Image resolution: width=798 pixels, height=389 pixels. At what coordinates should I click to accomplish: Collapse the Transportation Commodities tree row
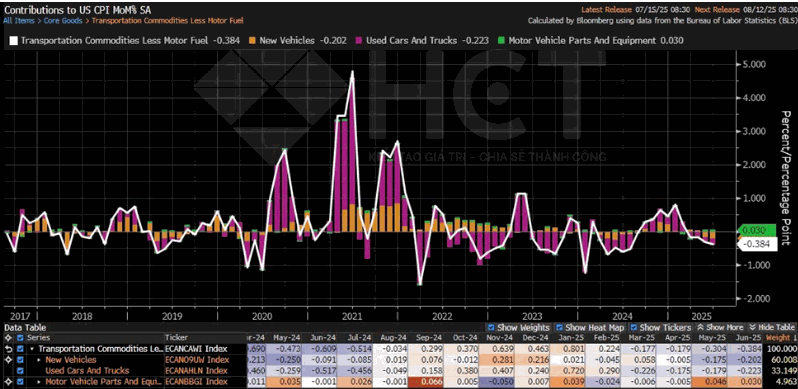pyautogui.click(x=33, y=349)
